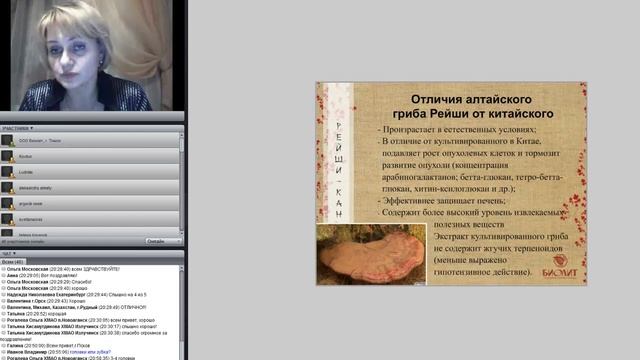Select participant row svetlanaoss
Image resolution: width=640 pixels, height=360 pixels.
click(89, 219)
